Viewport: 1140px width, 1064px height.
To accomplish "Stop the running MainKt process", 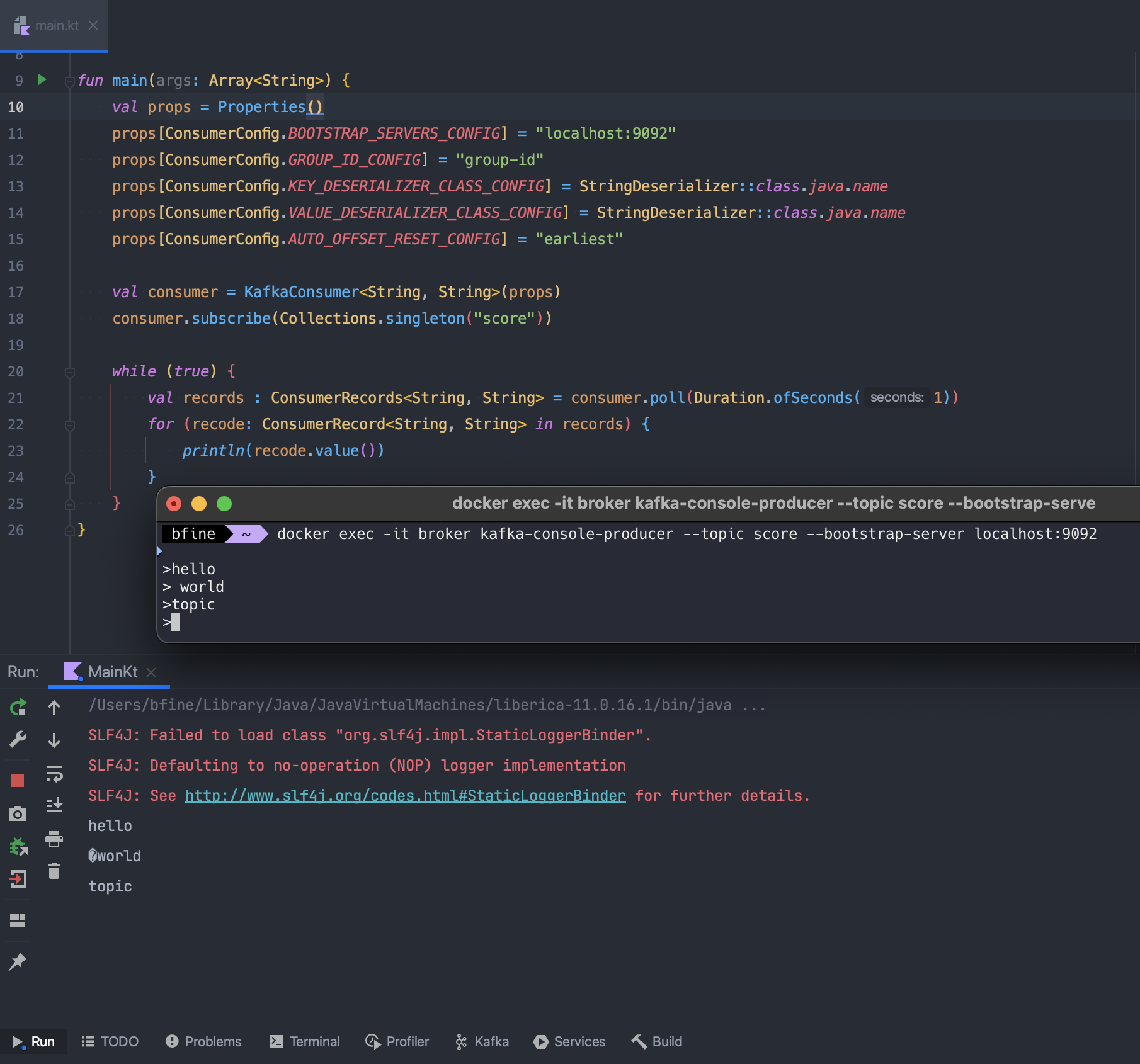I will pos(18,781).
